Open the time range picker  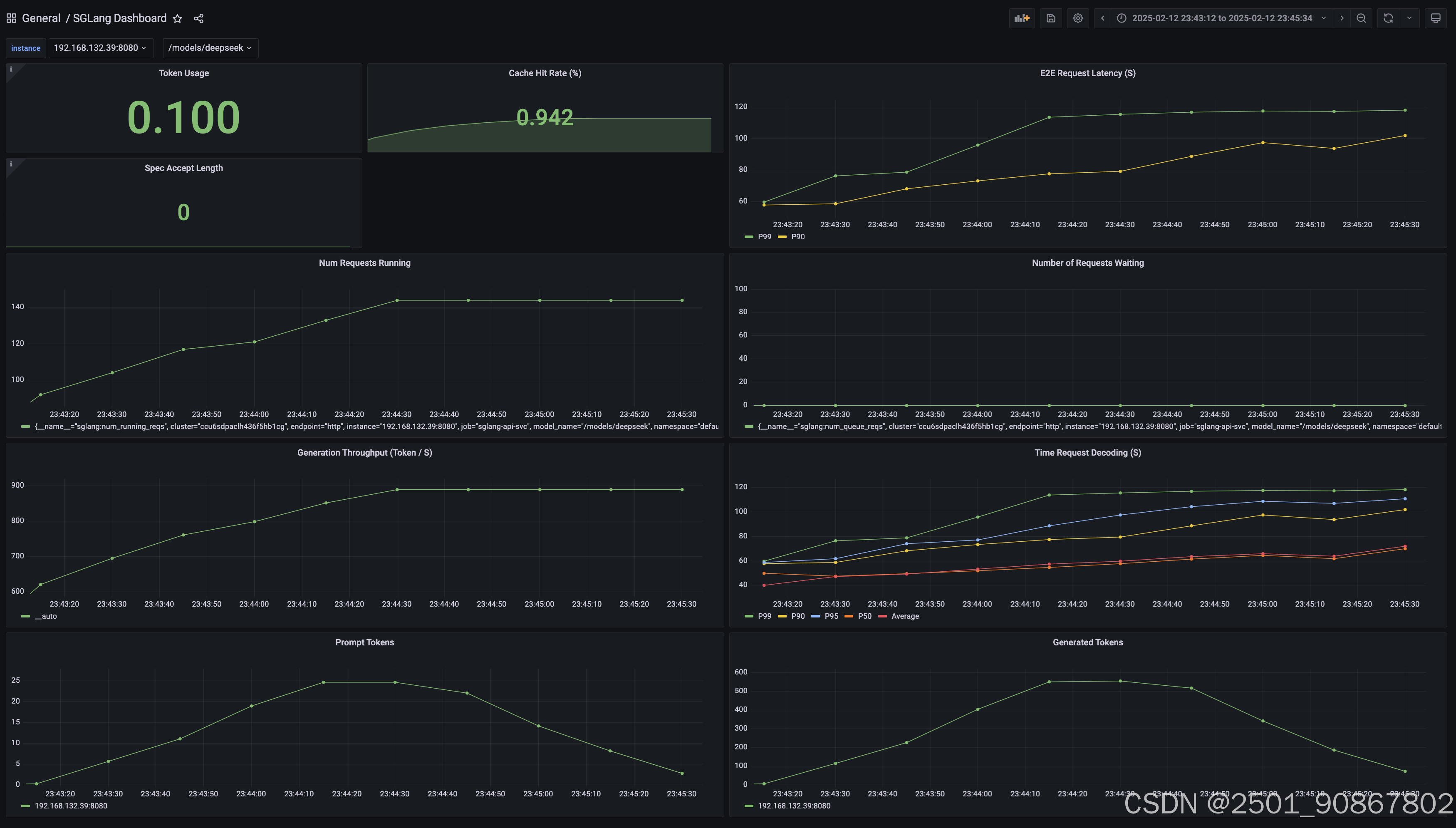click(1222, 18)
